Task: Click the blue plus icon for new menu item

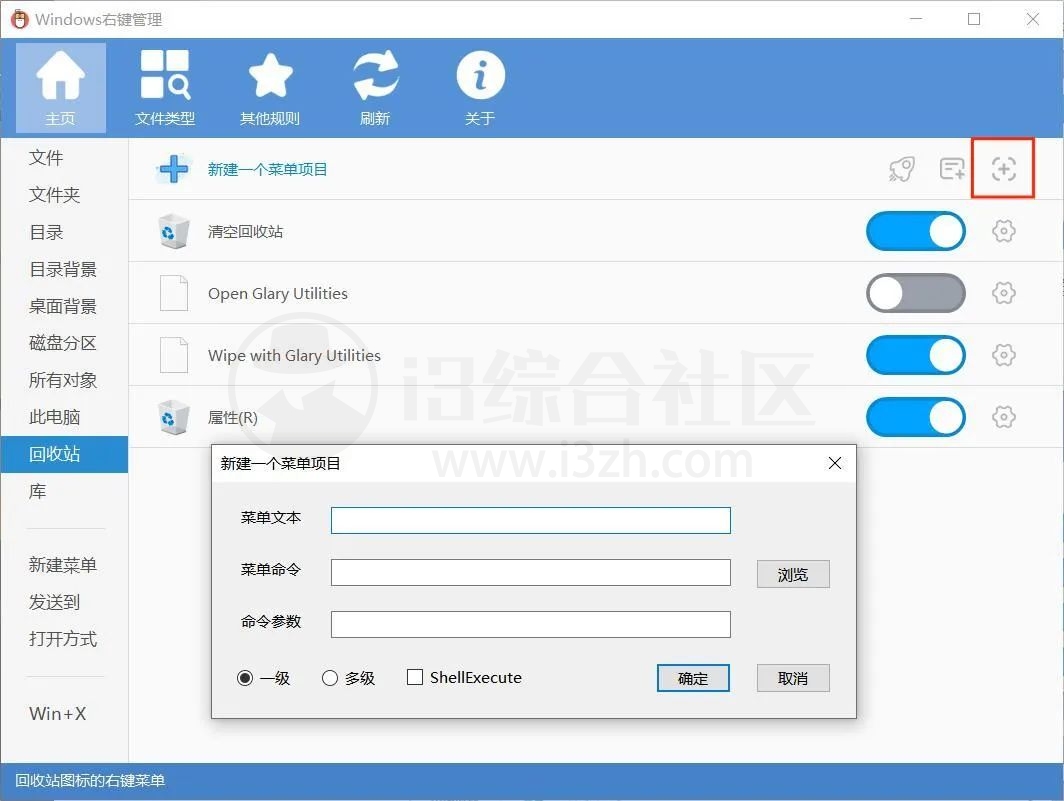Action: (174, 169)
